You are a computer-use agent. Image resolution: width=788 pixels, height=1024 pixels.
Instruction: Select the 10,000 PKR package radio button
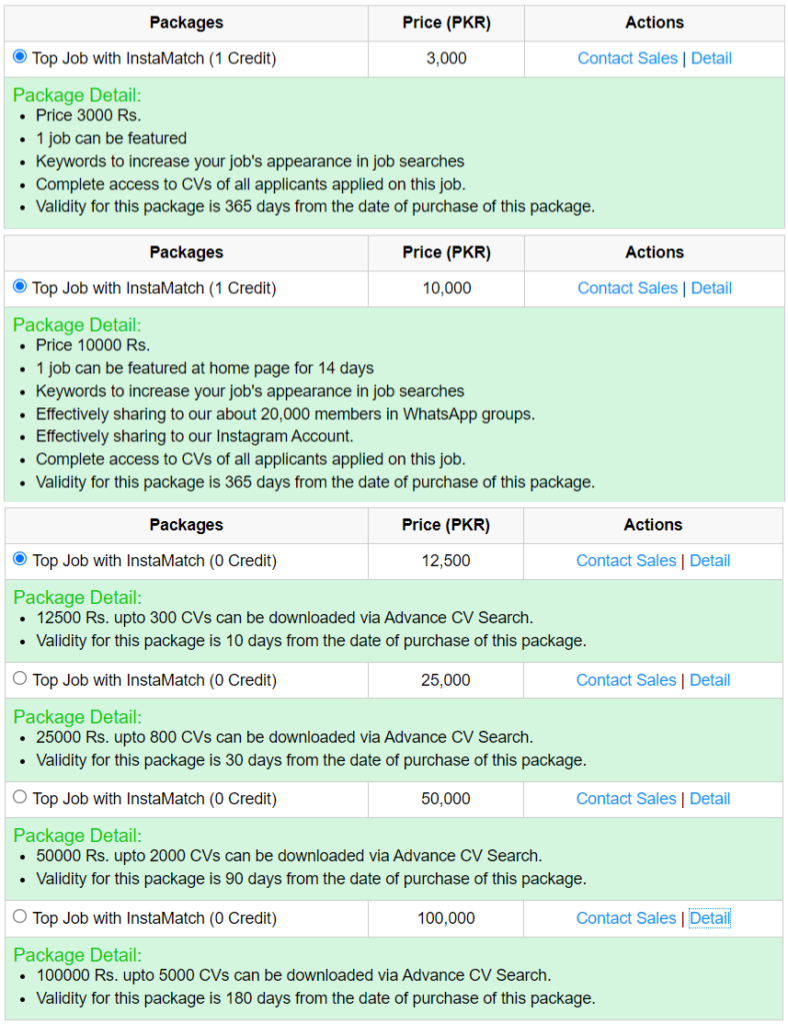tap(19, 288)
